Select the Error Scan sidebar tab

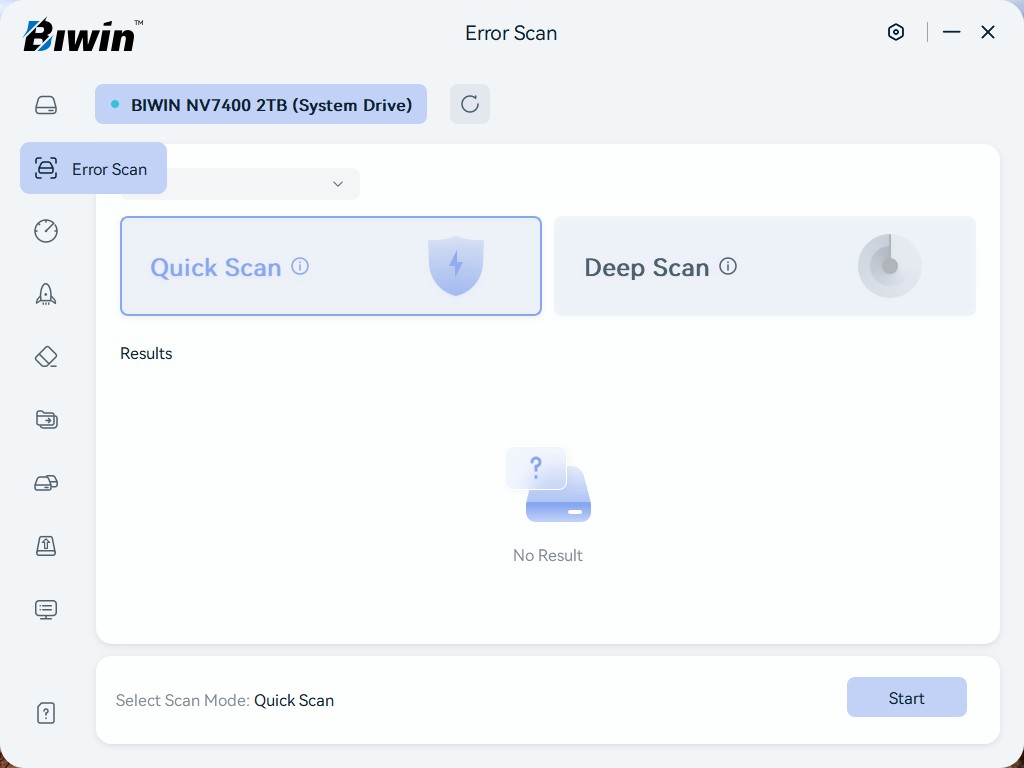(x=93, y=168)
